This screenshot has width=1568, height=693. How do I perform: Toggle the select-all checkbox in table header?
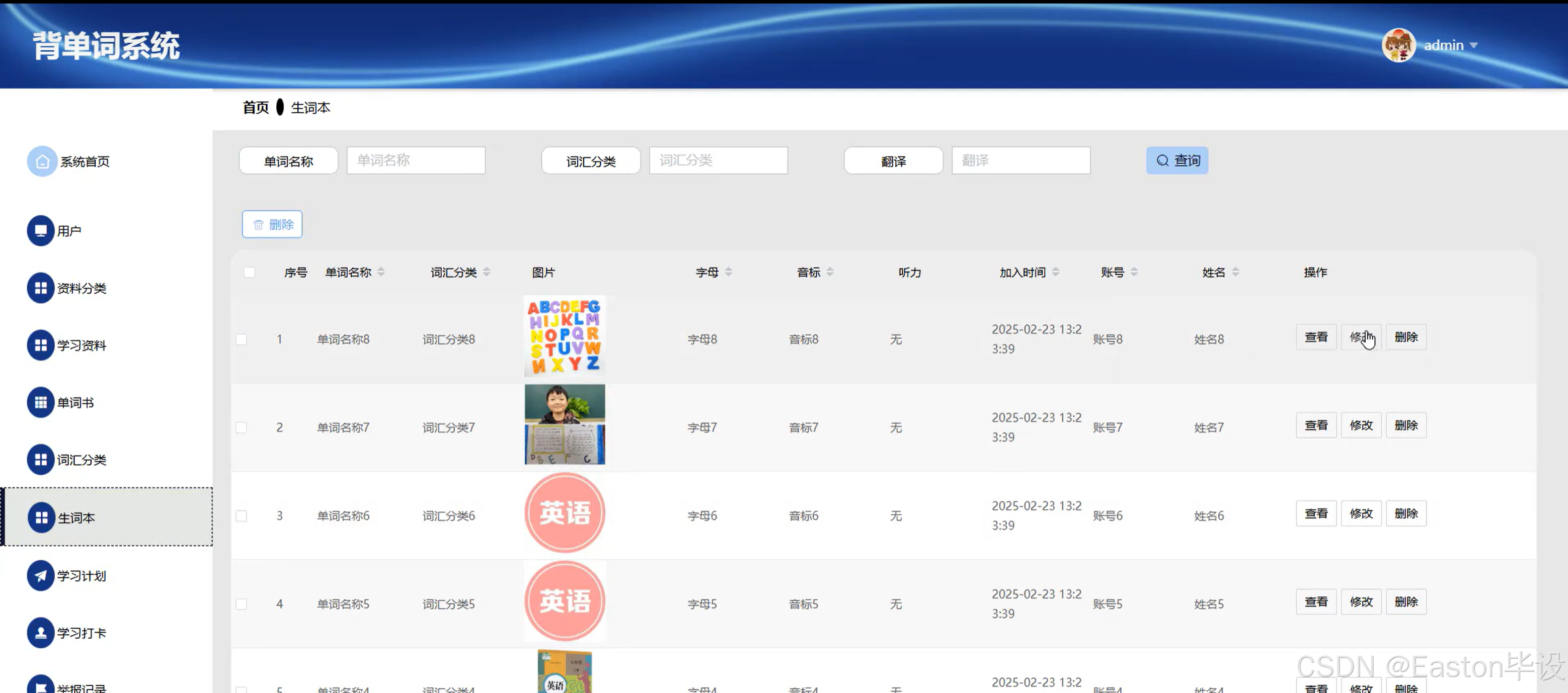(249, 272)
